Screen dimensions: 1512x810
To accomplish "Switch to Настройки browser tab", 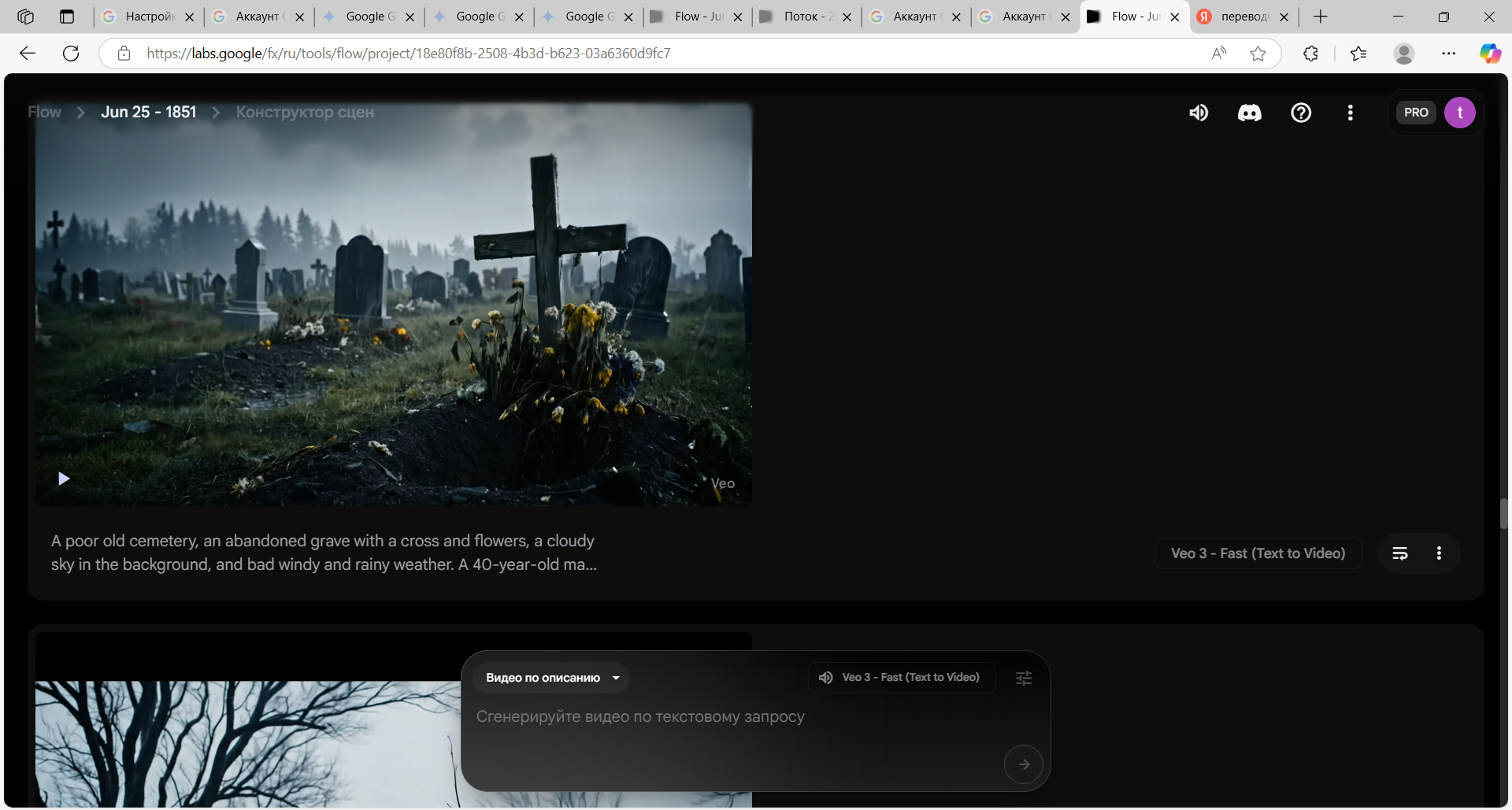I will pyautogui.click(x=149, y=17).
